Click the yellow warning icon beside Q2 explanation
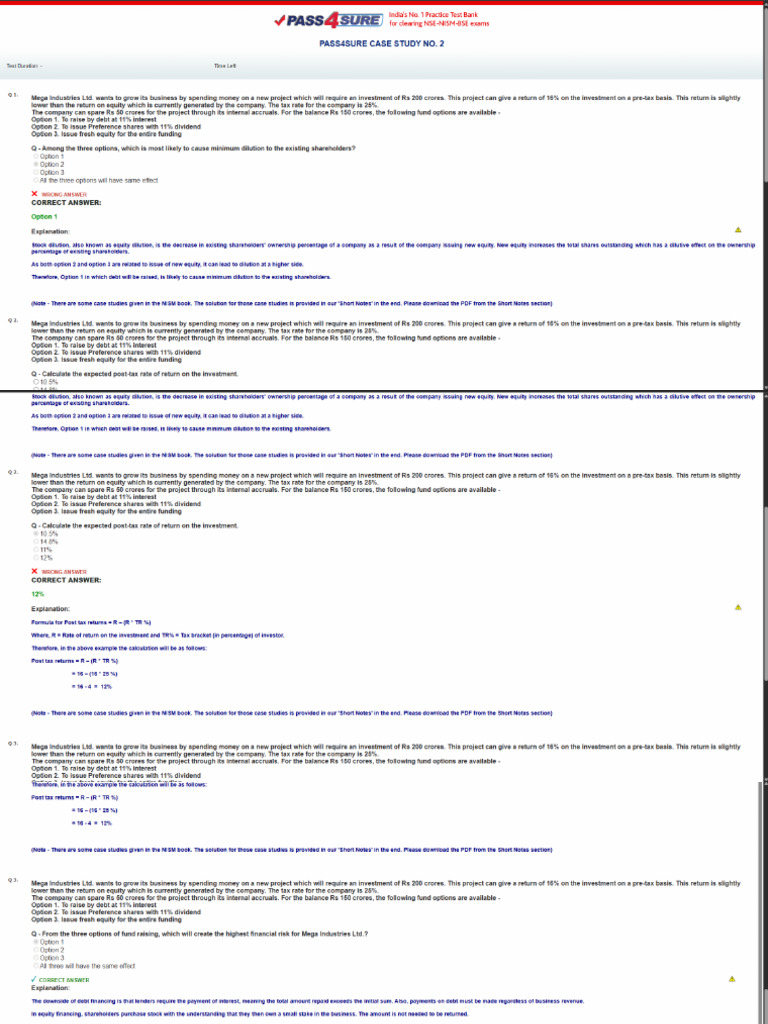The height and width of the screenshot is (1024, 768). 738,607
